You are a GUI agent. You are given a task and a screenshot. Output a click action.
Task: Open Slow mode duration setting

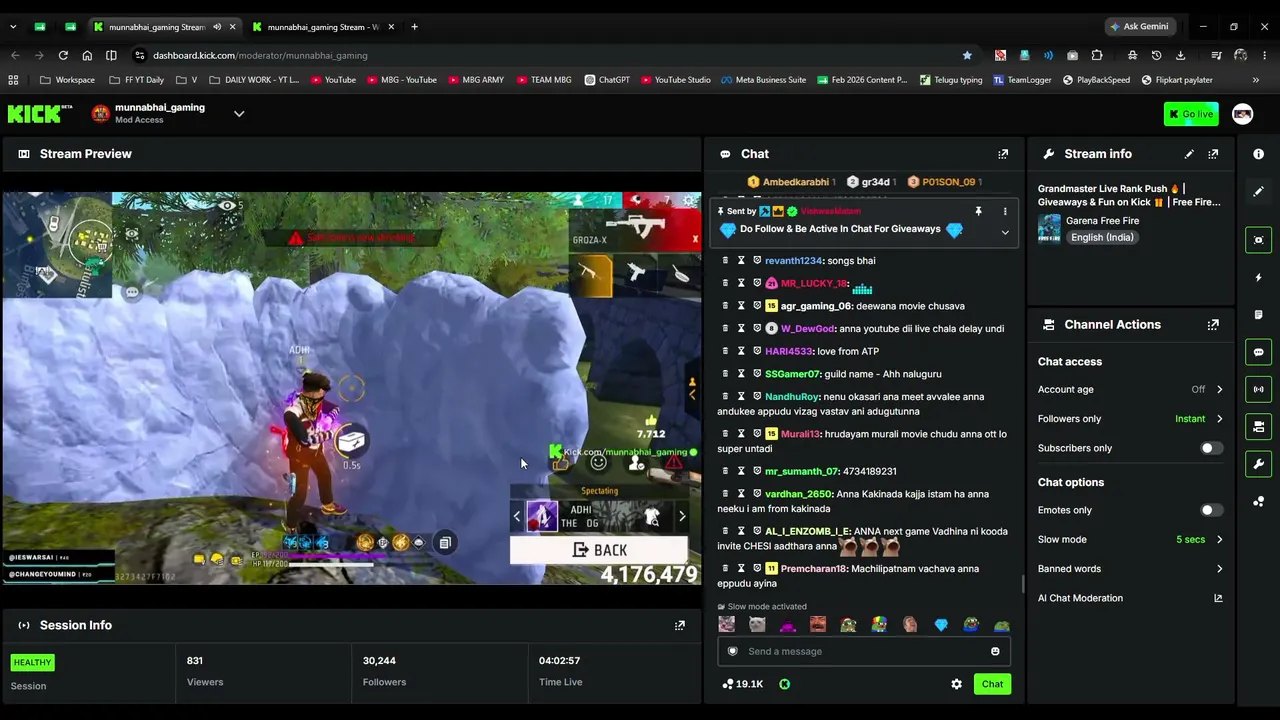[x=1130, y=540]
